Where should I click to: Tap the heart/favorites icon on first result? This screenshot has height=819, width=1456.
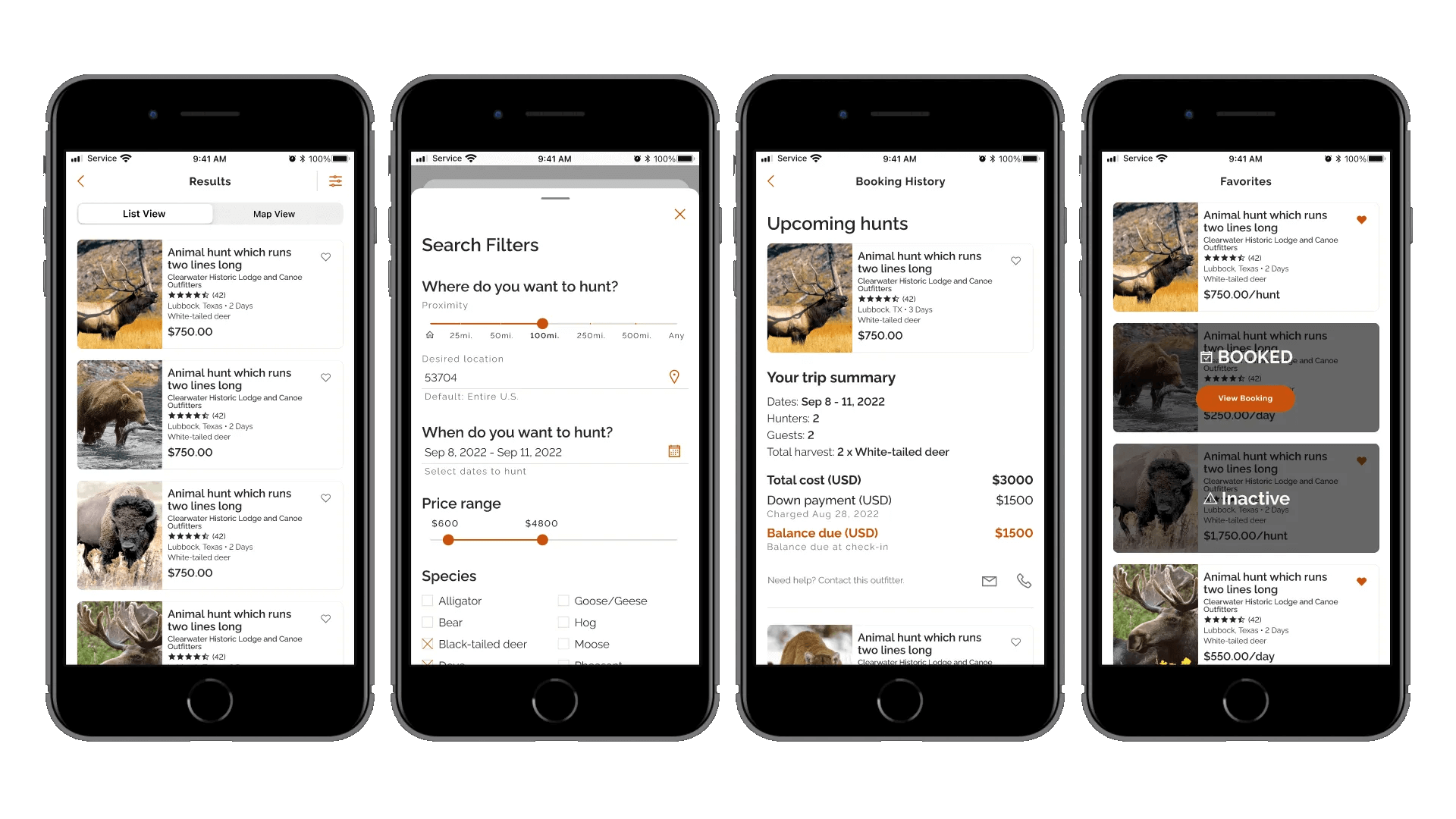(x=325, y=257)
